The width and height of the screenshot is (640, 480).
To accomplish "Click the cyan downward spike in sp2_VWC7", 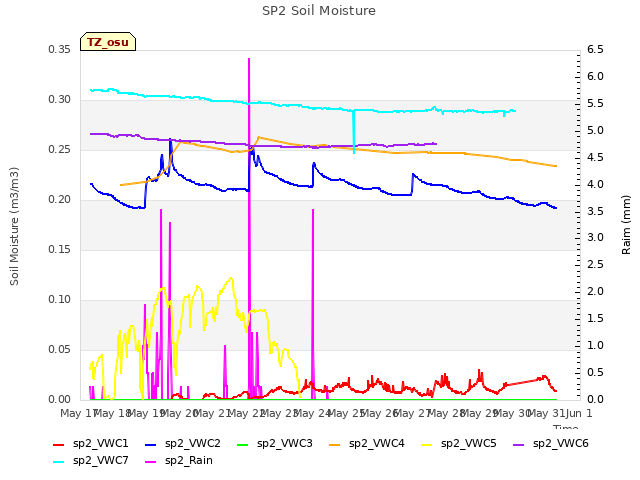I will [354, 131].
